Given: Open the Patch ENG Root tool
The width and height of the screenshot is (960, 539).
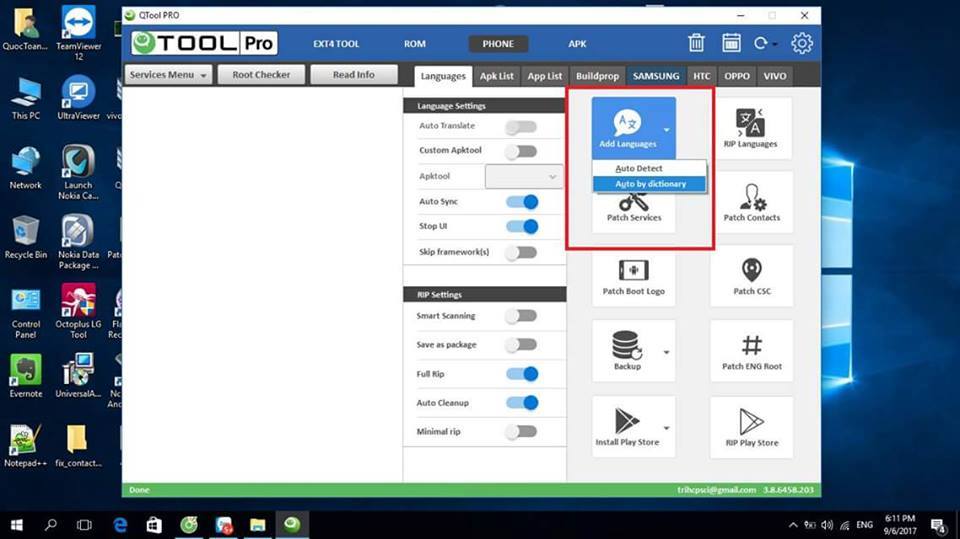Looking at the screenshot, I should point(752,351).
